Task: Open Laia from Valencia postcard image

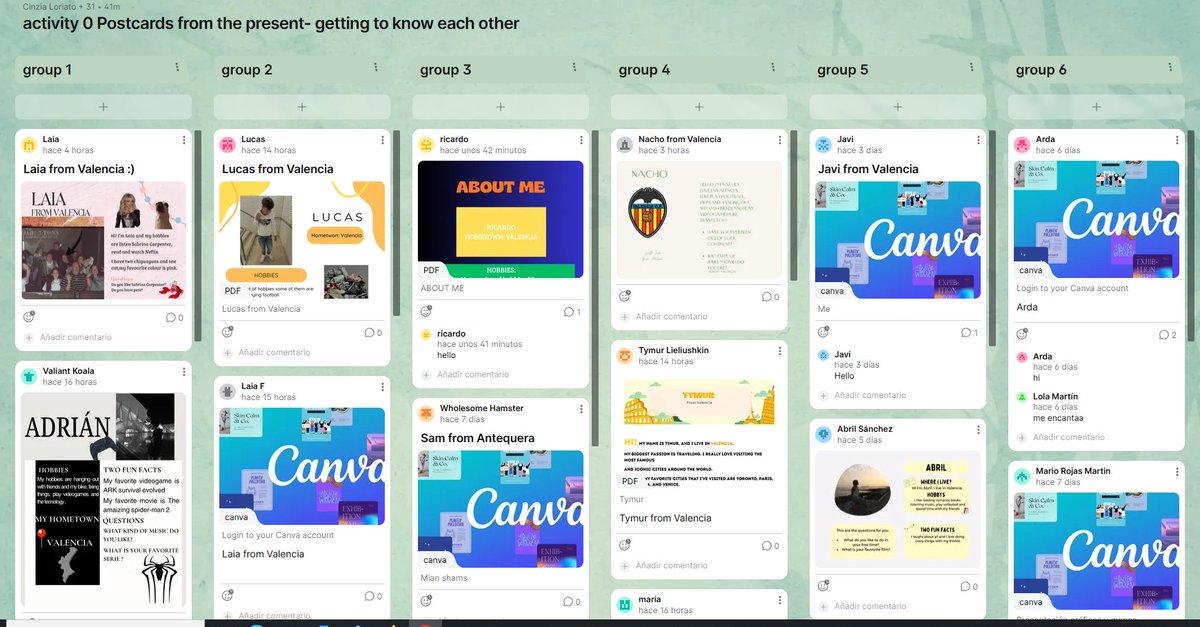Action: pyautogui.click(x=104, y=240)
